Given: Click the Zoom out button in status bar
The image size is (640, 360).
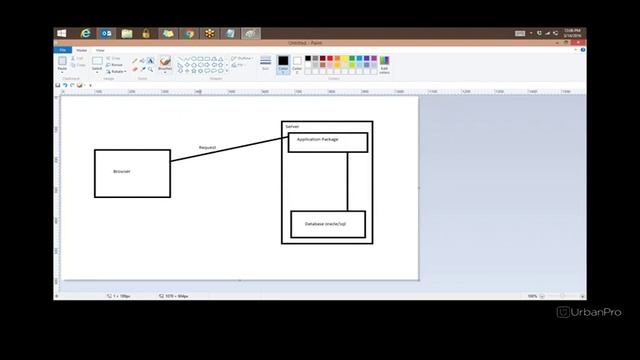Looking at the screenshot, I should 542,296.
